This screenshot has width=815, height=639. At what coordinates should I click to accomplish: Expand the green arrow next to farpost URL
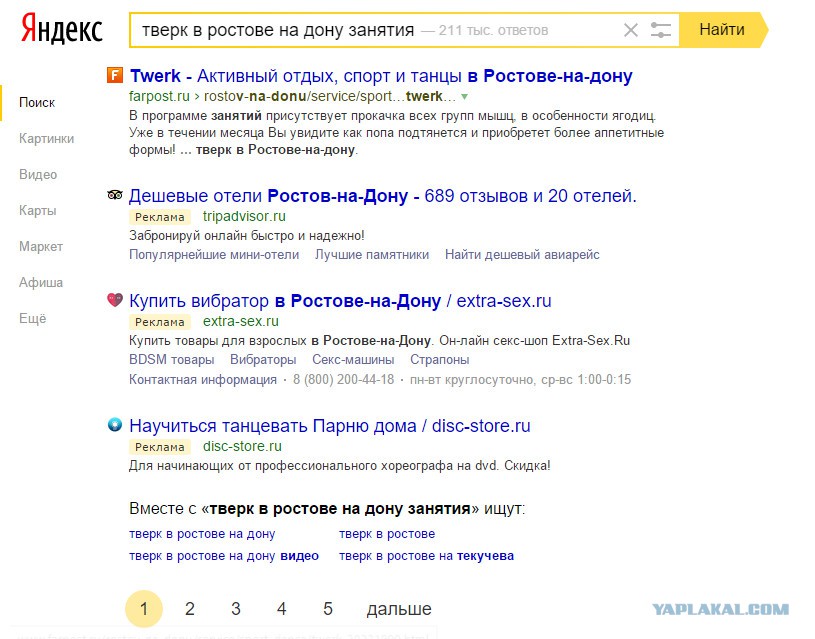[465, 97]
